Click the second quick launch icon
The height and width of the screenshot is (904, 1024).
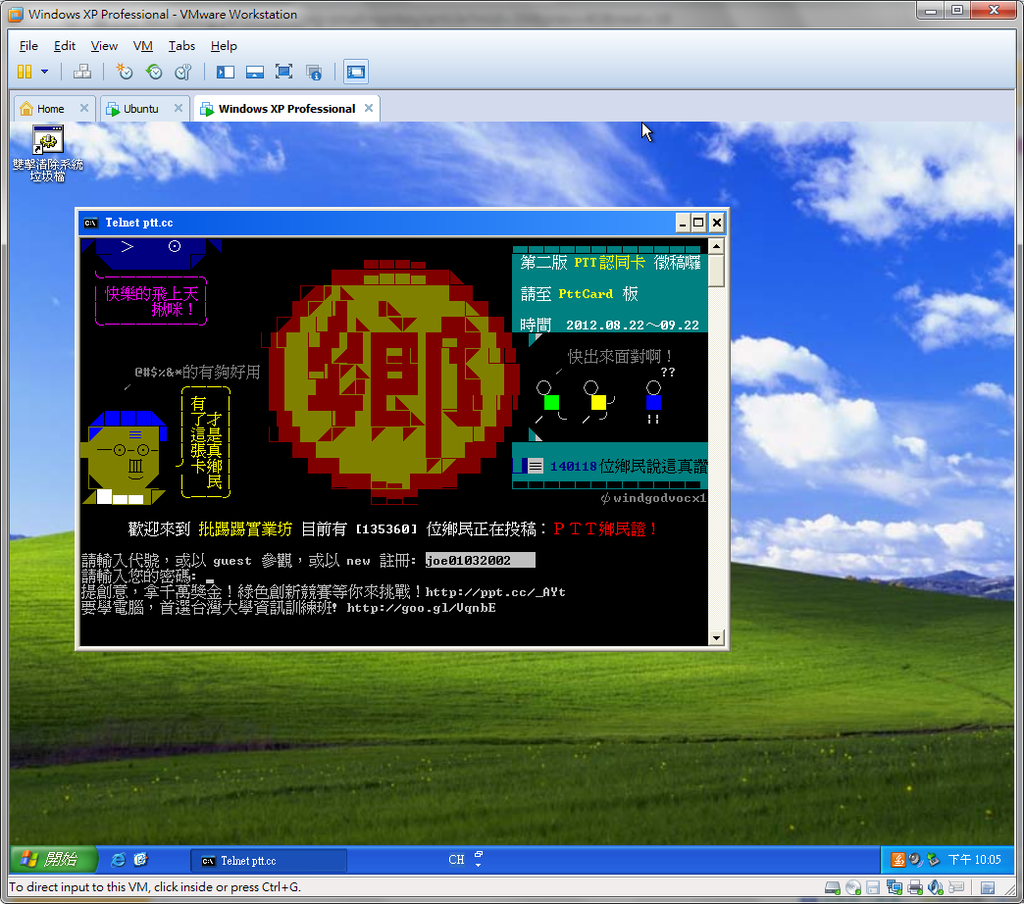pyautogui.click(x=140, y=860)
